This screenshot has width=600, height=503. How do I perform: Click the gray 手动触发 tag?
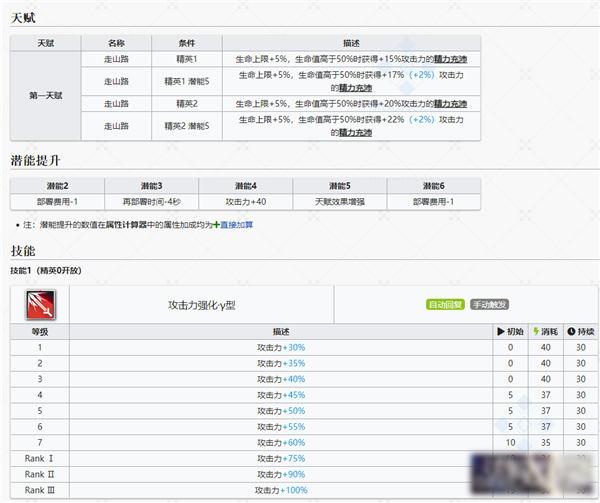(489, 304)
